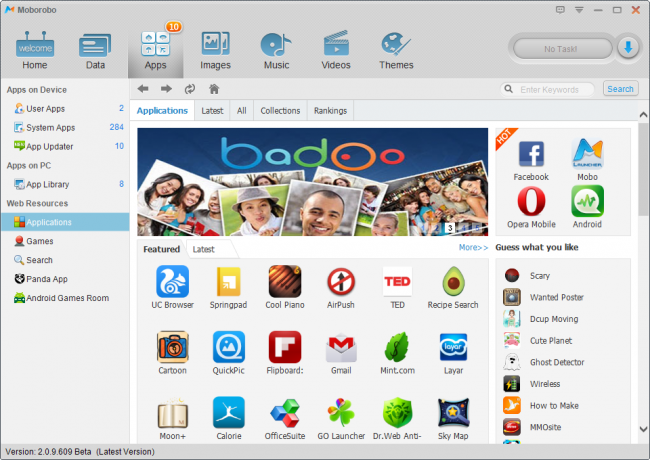Open the Collections tab
The width and height of the screenshot is (650, 460).
pos(280,111)
